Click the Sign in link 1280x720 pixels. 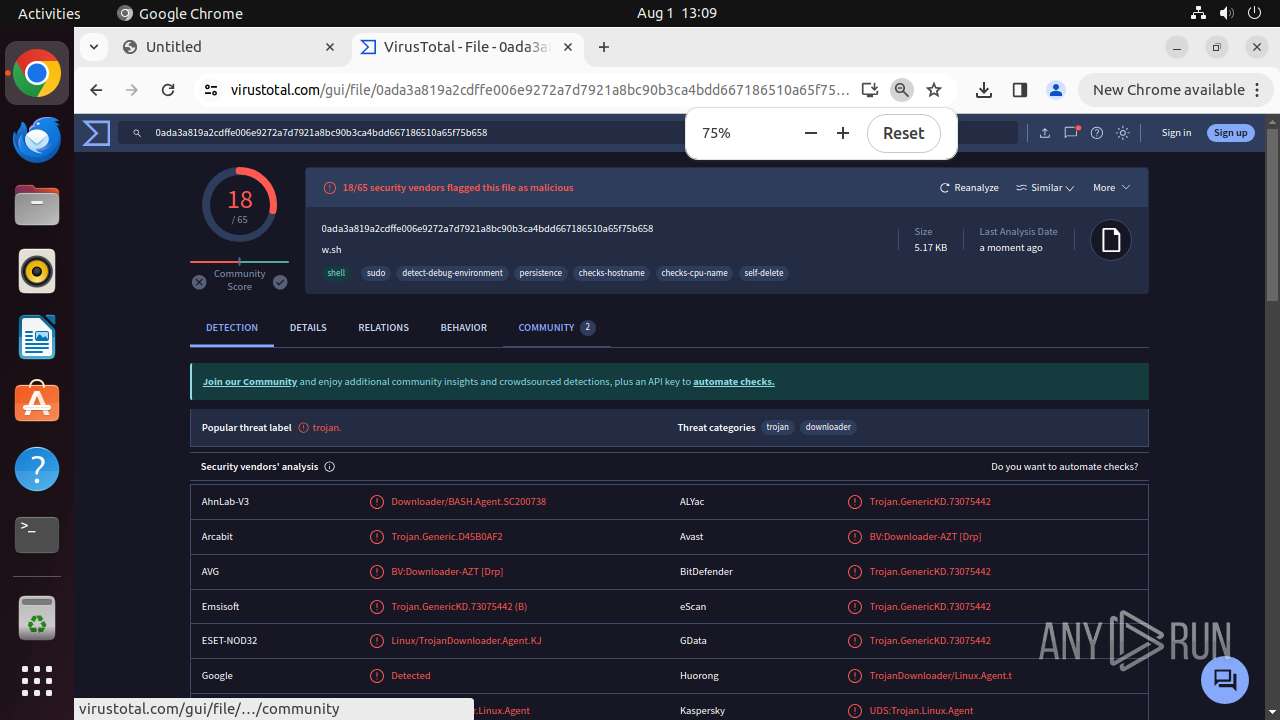1176,133
